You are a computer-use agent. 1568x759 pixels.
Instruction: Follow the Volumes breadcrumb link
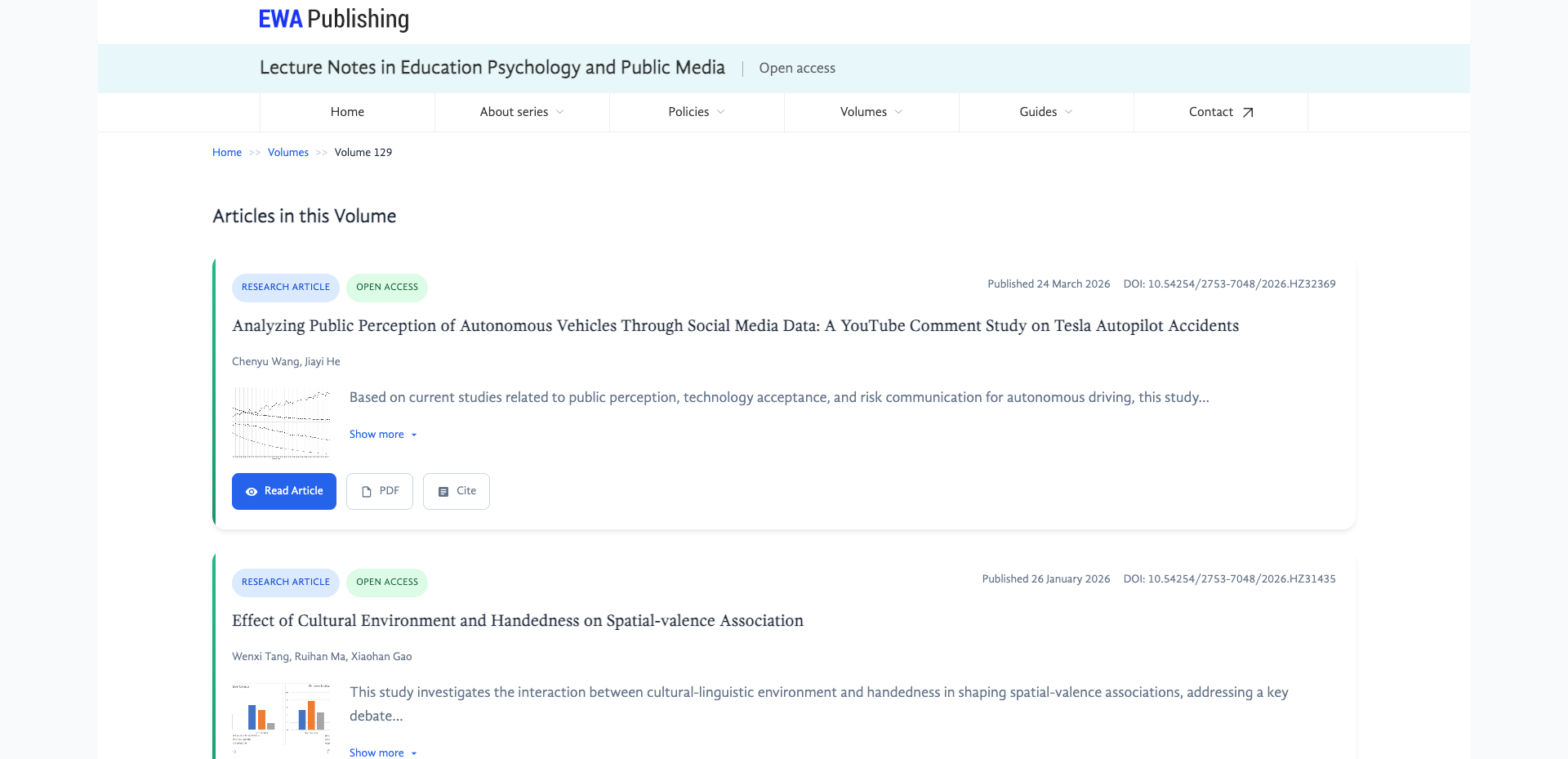(288, 153)
